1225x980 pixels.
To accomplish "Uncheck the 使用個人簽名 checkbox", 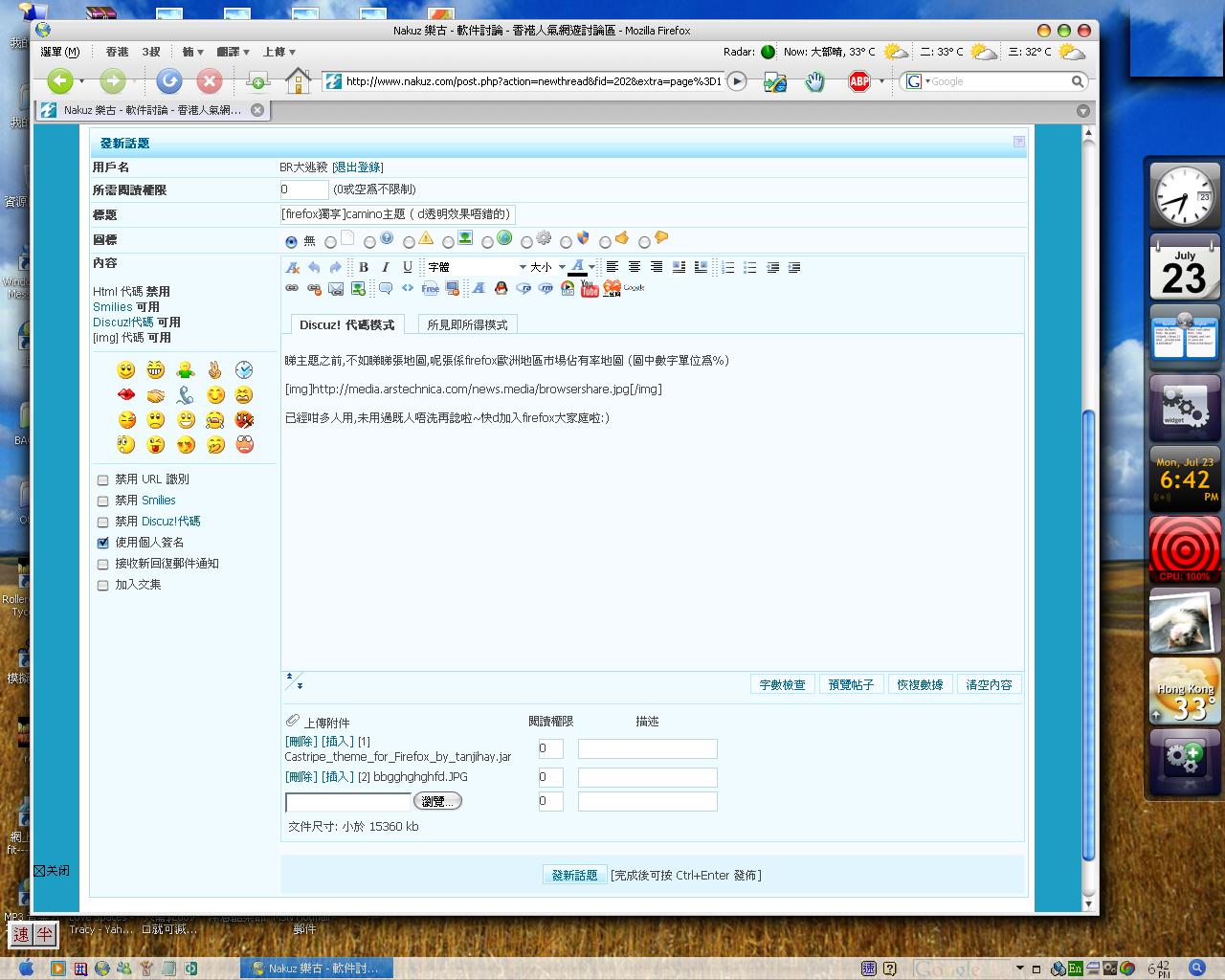I will (x=103, y=543).
